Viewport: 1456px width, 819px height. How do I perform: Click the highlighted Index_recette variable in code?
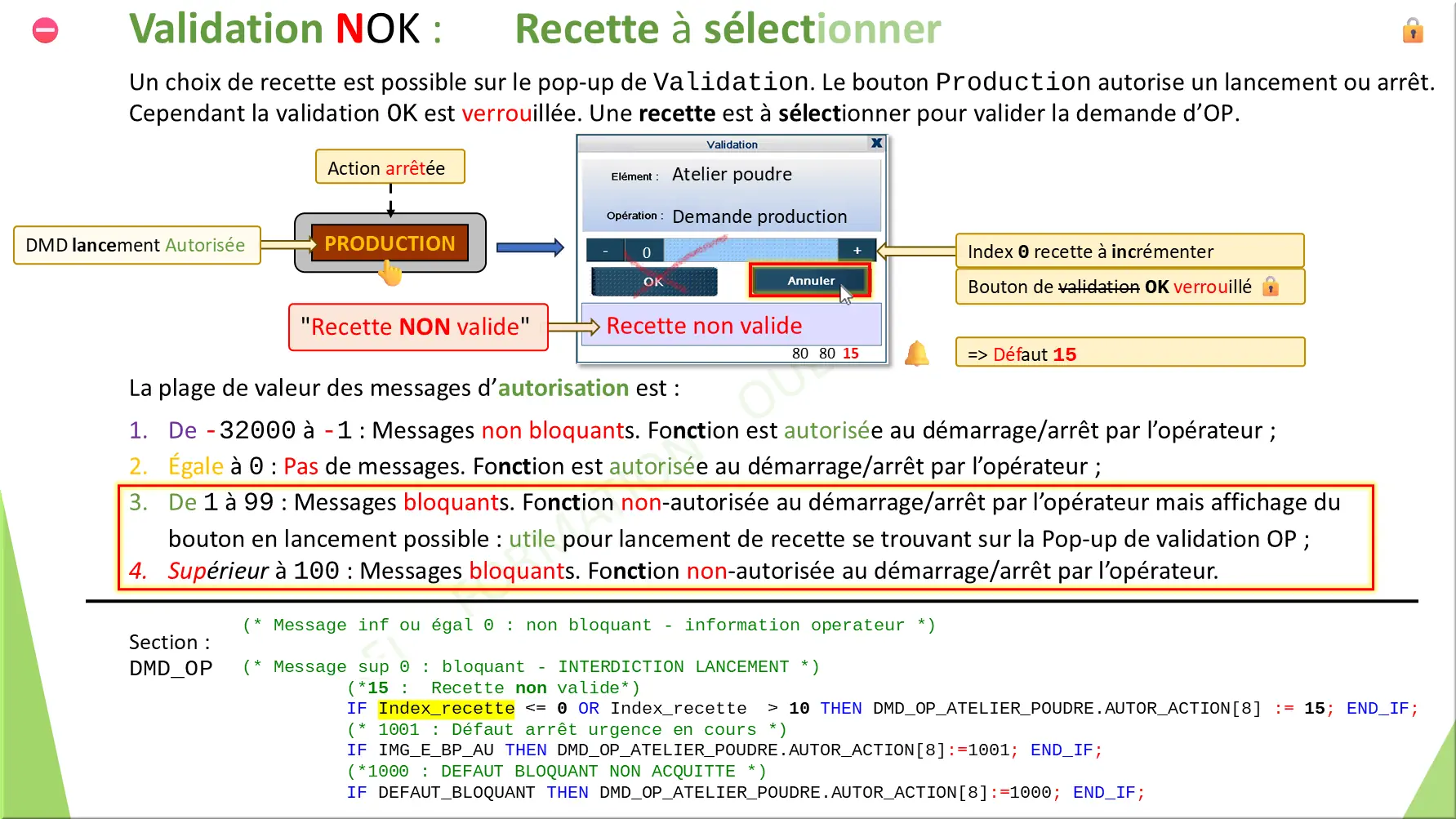(446, 709)
